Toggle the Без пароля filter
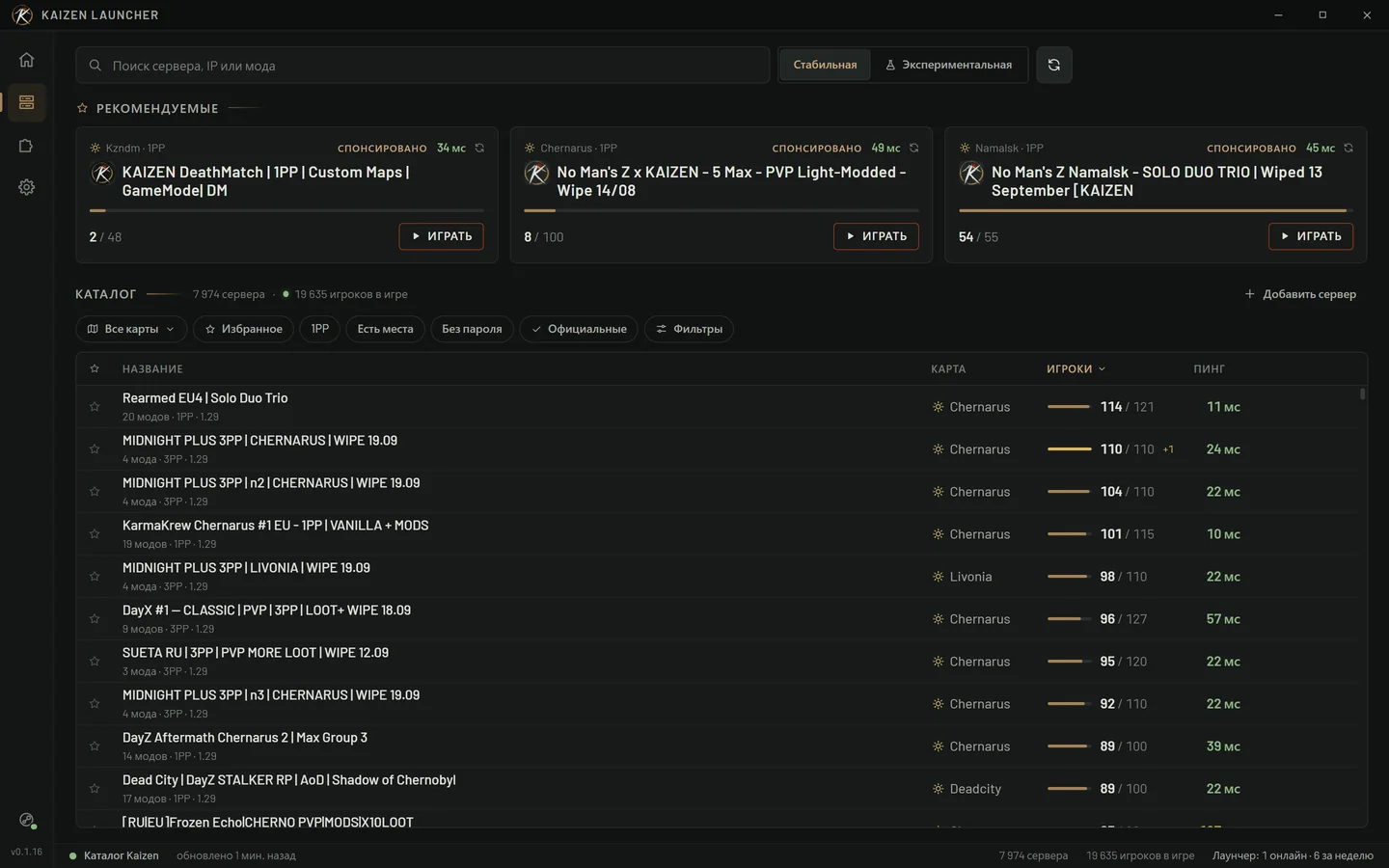Image resolution: width=1389 pixels, height=868 pixels. pos(472,329)
